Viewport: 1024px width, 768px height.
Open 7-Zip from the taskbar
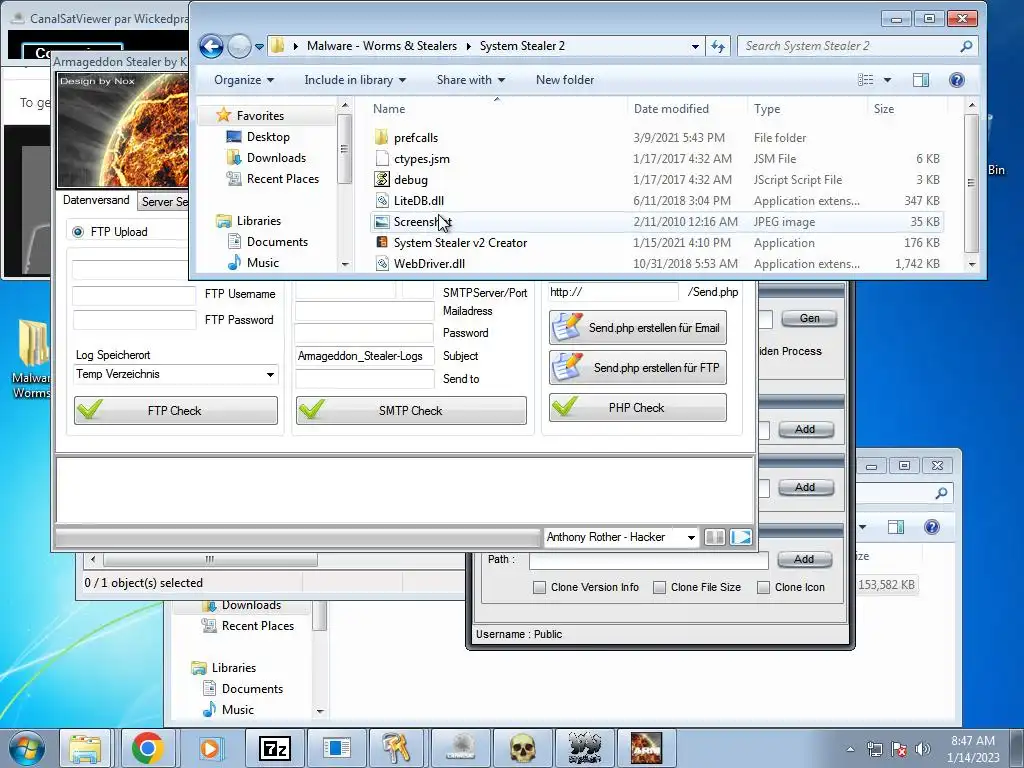click(x=274, y=748)
